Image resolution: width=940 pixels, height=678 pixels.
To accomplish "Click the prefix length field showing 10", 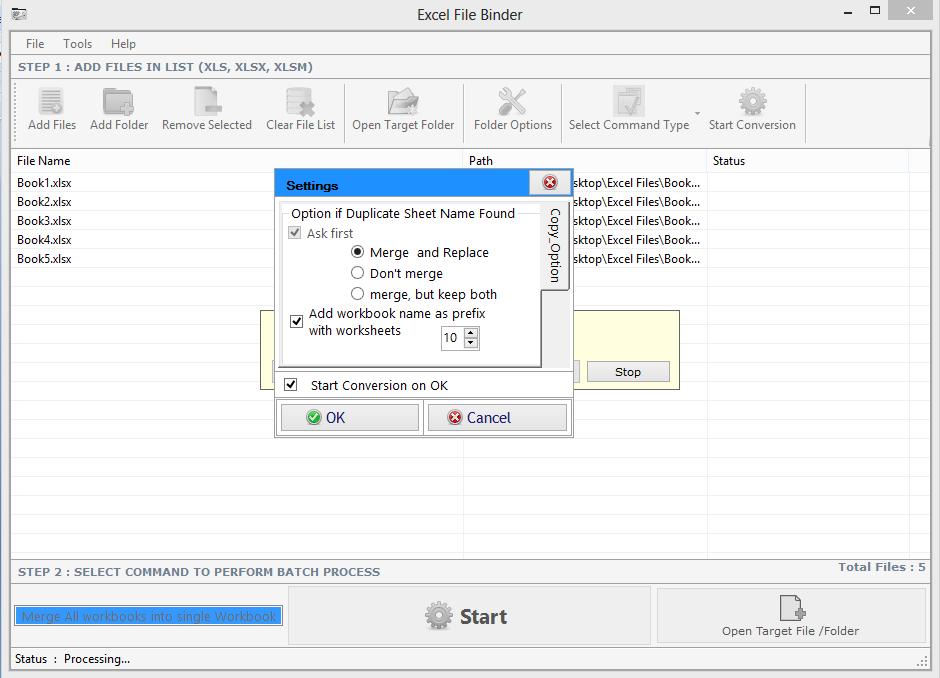I will [x=453, y=338].
